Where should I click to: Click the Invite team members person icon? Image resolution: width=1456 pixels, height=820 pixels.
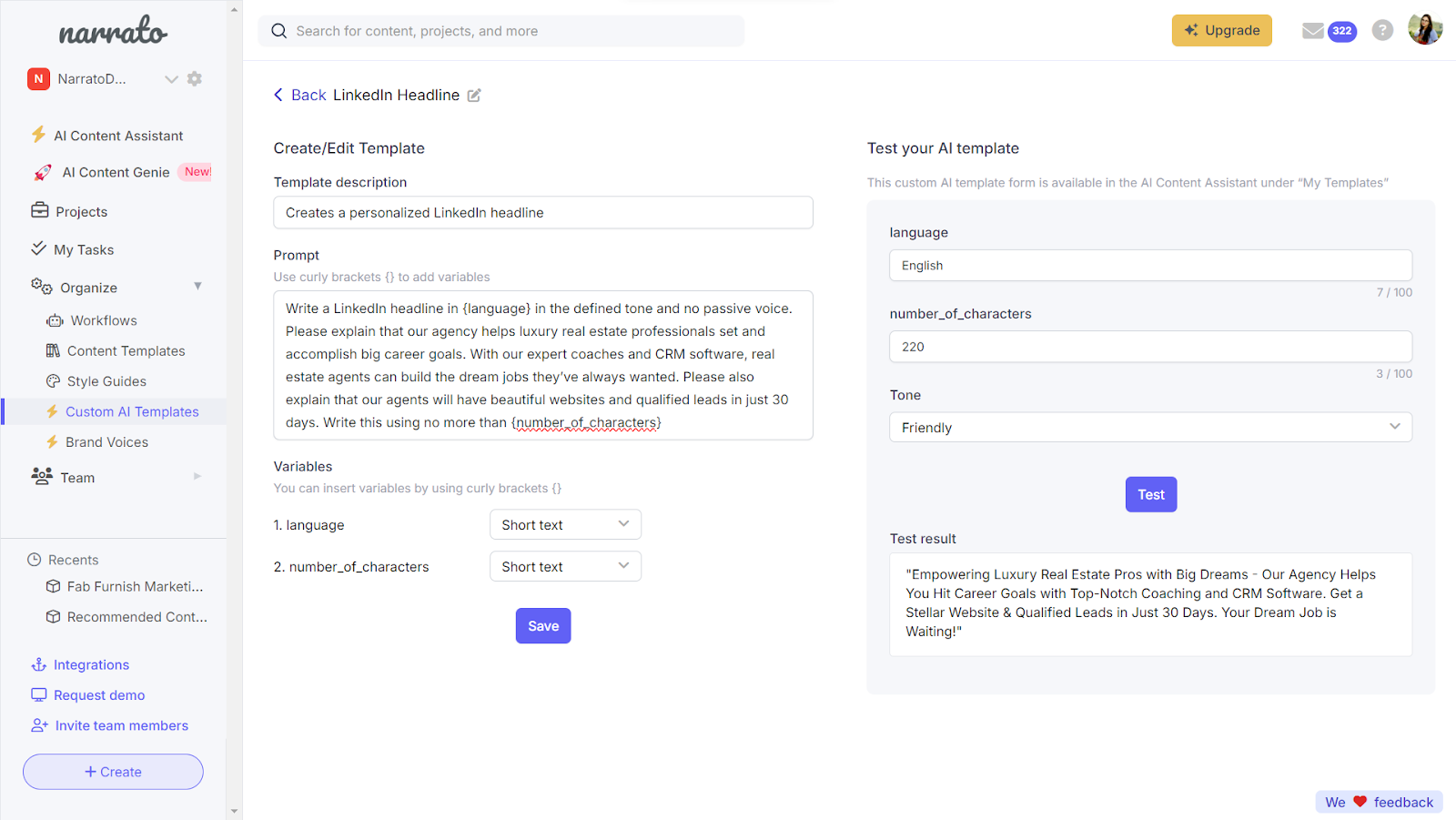[39, 725]
